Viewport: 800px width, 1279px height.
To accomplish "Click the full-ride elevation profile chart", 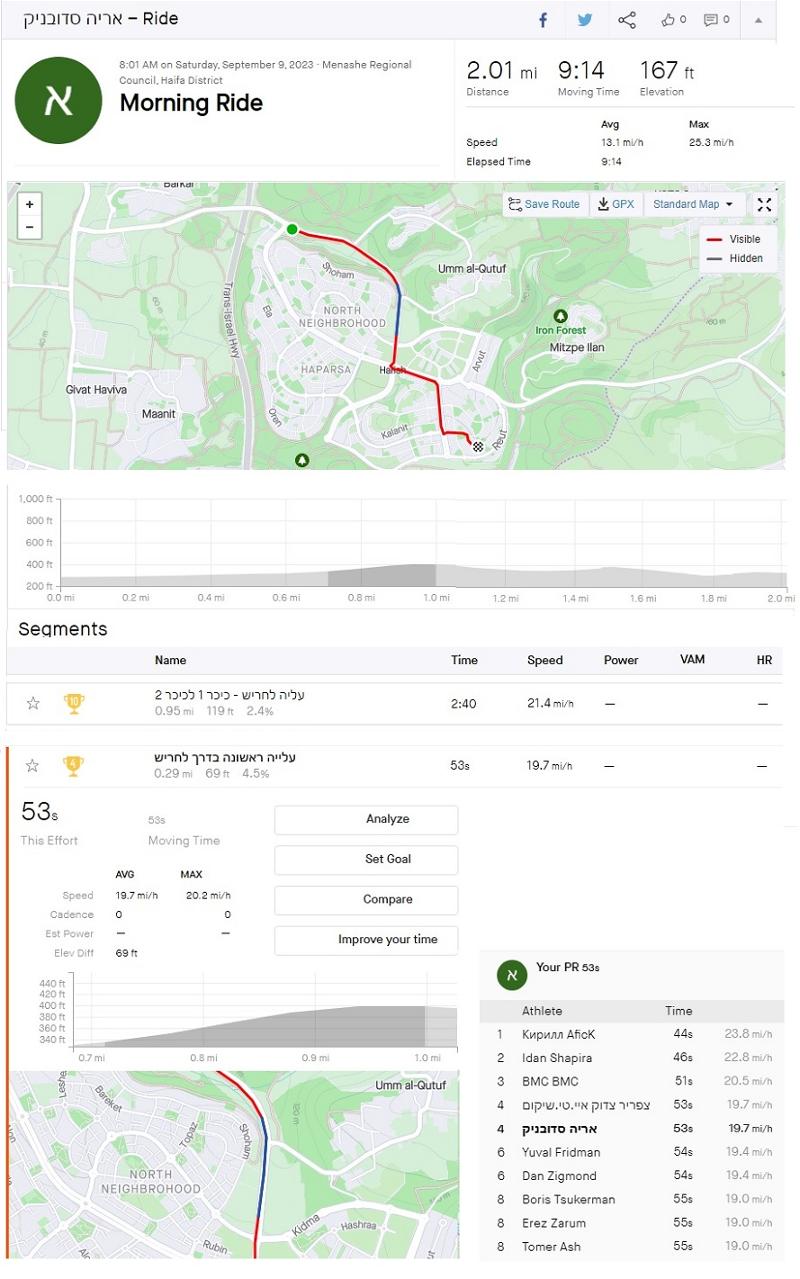I will [423, 542].
